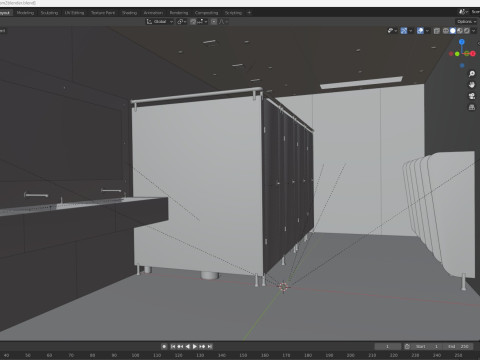Expand the gizmo settings dropdown arrow
The width and height of the screenshot is (480, 360).
click(x=411, y=31)
